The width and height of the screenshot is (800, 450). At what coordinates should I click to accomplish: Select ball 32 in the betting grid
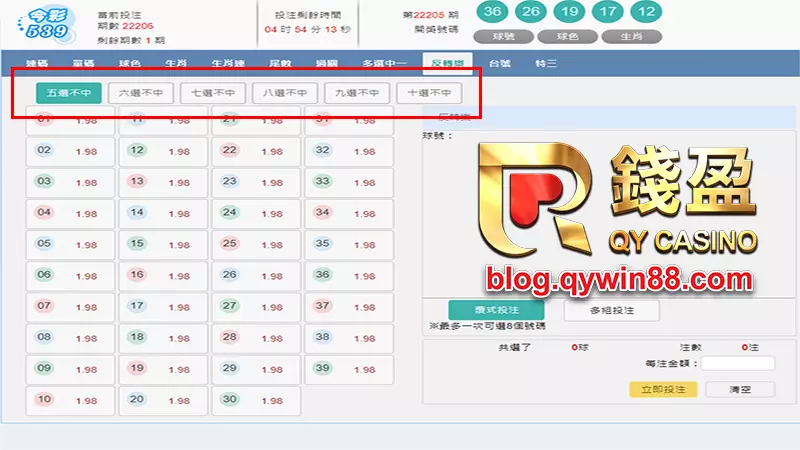click(x=322, y=150)
